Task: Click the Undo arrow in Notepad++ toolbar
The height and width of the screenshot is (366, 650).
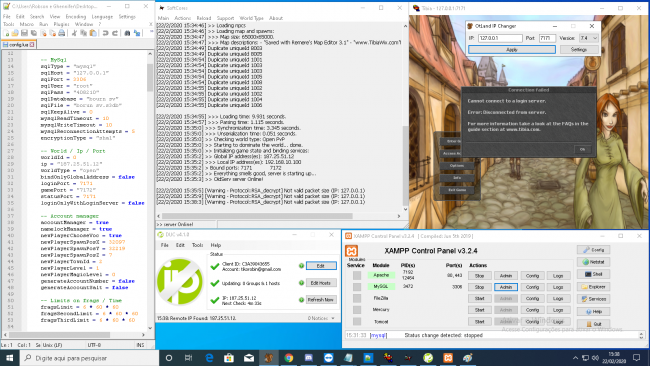Action: (105, 33)
